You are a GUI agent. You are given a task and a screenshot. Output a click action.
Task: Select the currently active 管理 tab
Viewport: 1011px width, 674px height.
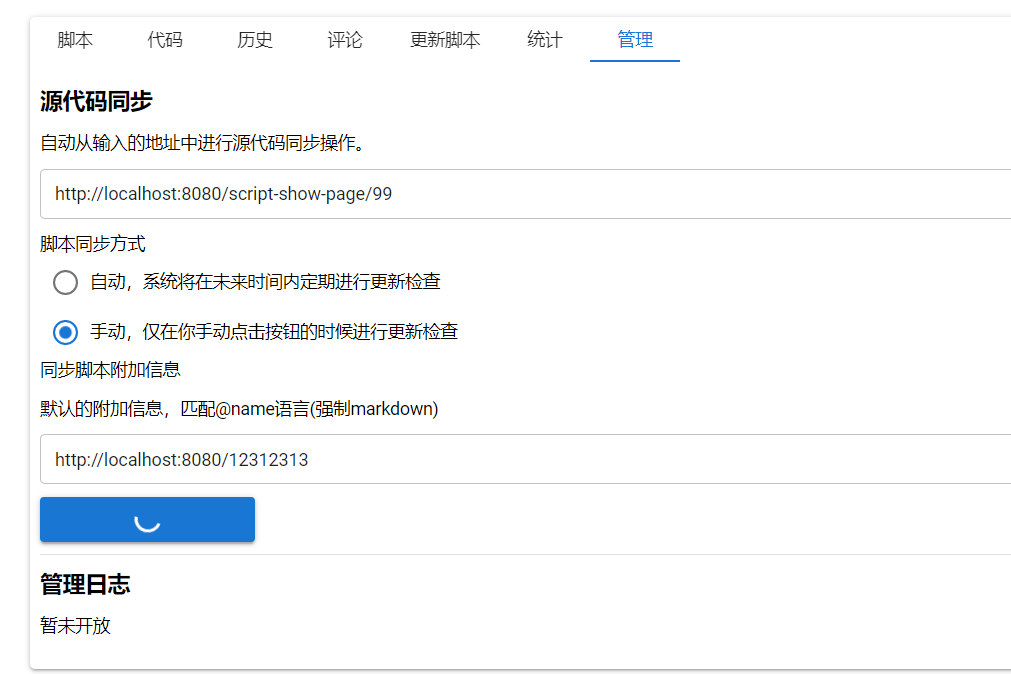point(634,40)
